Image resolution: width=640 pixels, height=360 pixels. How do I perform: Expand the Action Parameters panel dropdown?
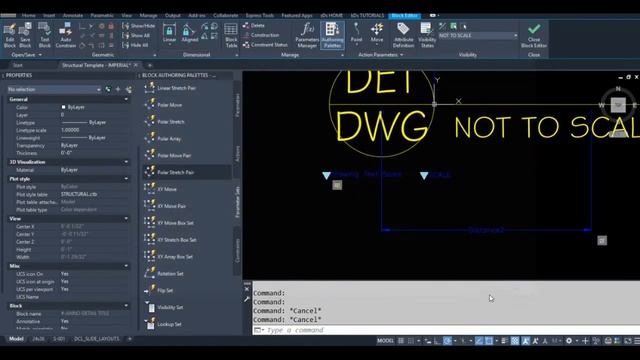380,55
